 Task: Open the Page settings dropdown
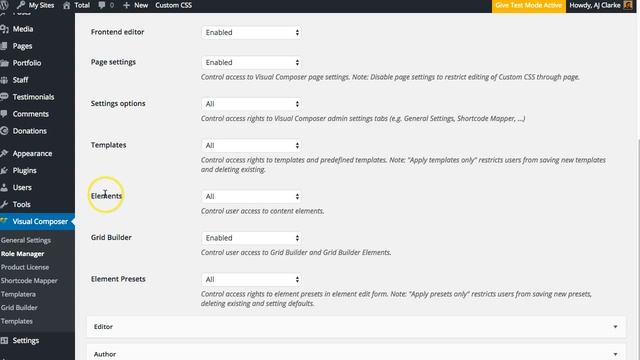251,62
